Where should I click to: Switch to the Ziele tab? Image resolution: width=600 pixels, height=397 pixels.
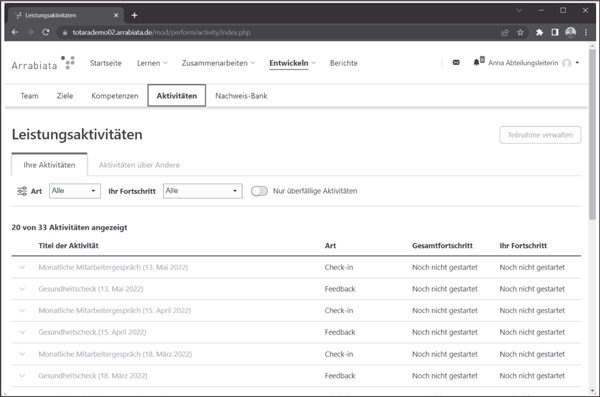point(65,96)
